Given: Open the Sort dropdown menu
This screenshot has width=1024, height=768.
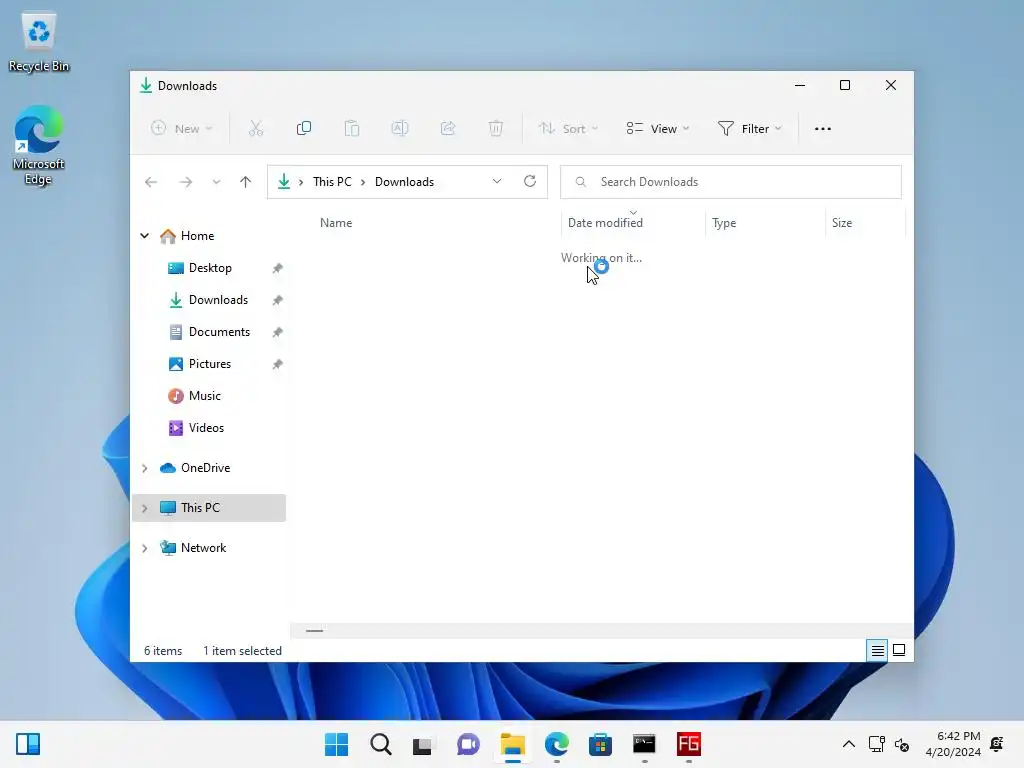Looking at the screenshot, I should 568,129.
